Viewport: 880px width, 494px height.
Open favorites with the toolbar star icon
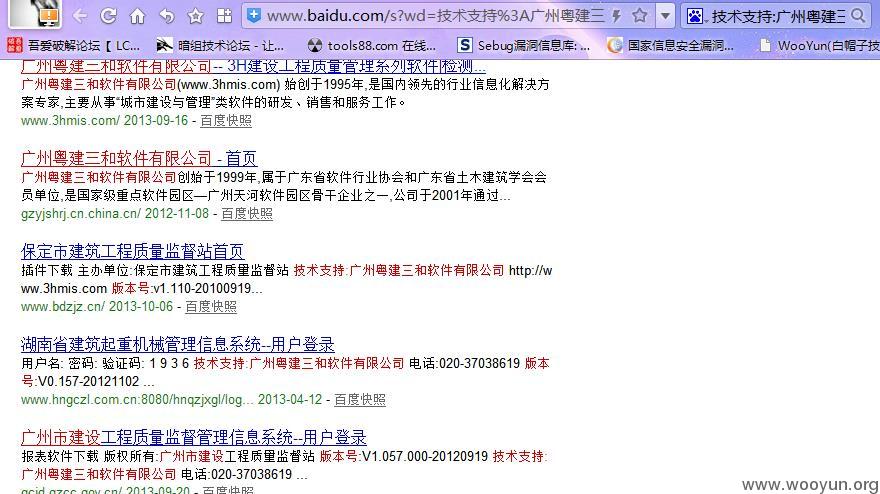tap(195, 16)
